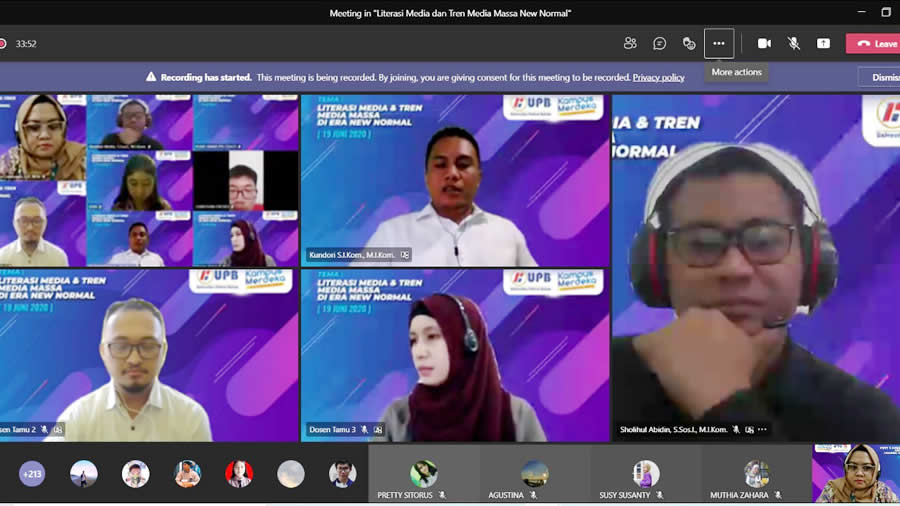900x506 pixels.
Task: Open the meeting chat icon
Action: (660, 43)
